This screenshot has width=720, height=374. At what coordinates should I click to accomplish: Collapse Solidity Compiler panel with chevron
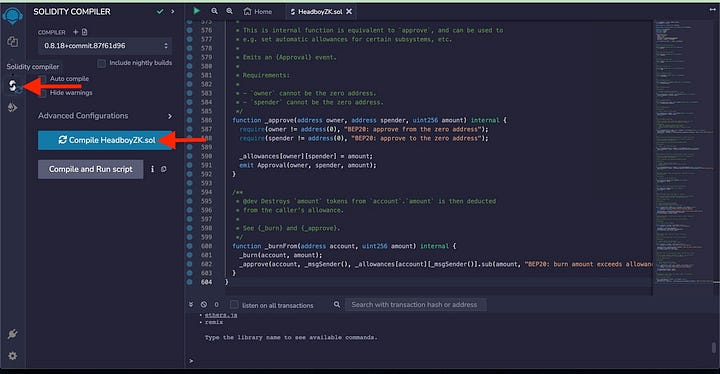click(x=173, y=11)
